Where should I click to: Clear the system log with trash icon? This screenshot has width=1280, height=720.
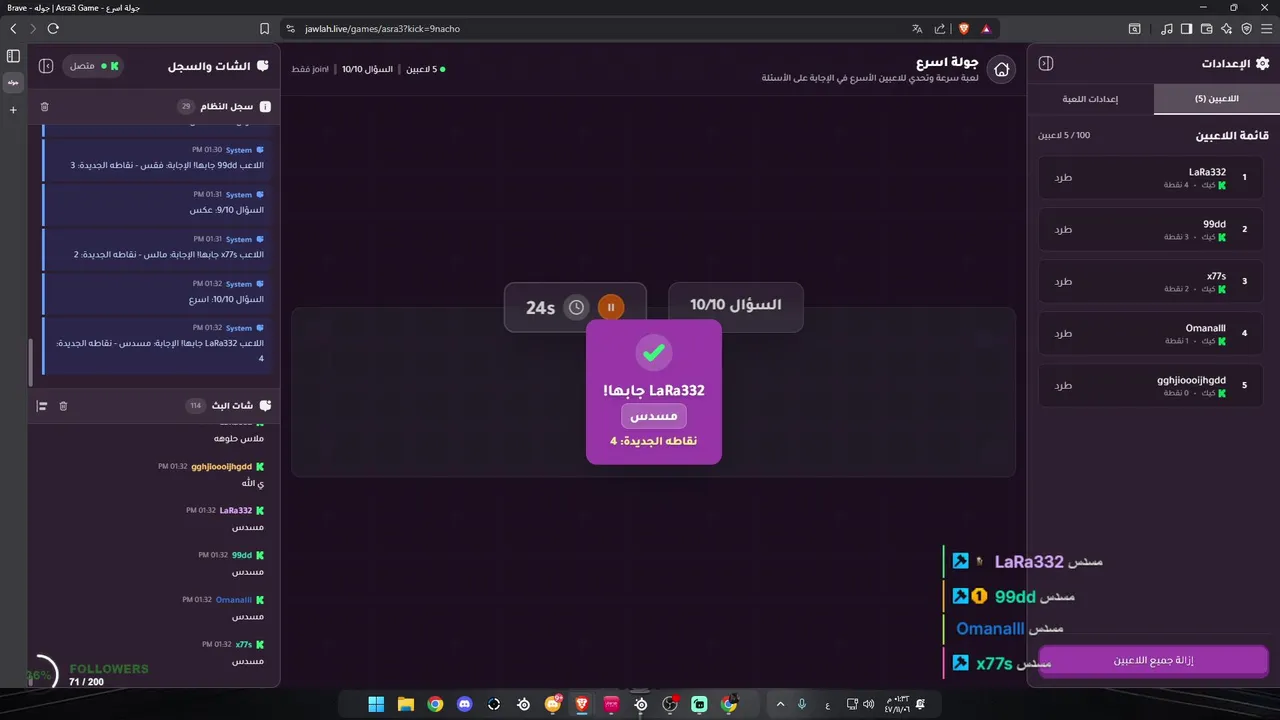pyautogui.click(x=44, y=106)
